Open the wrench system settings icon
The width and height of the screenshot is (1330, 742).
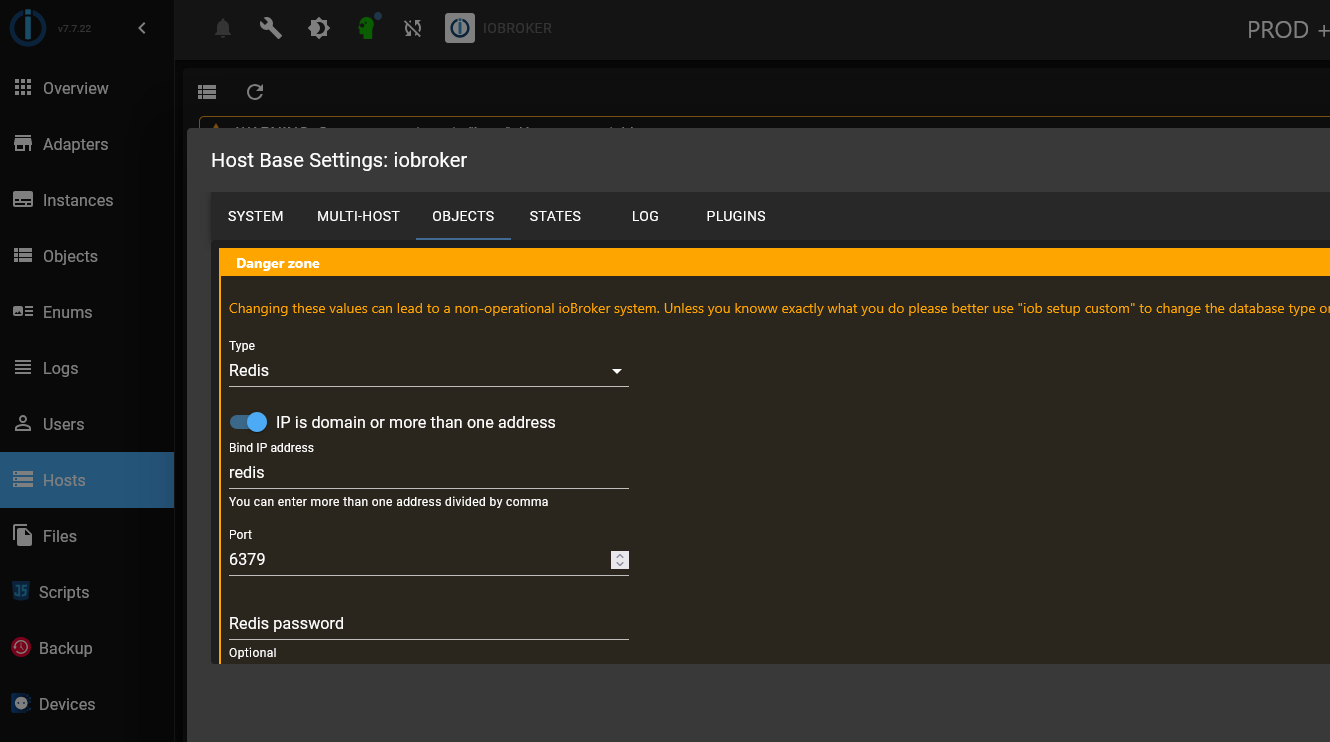(271, 29)
